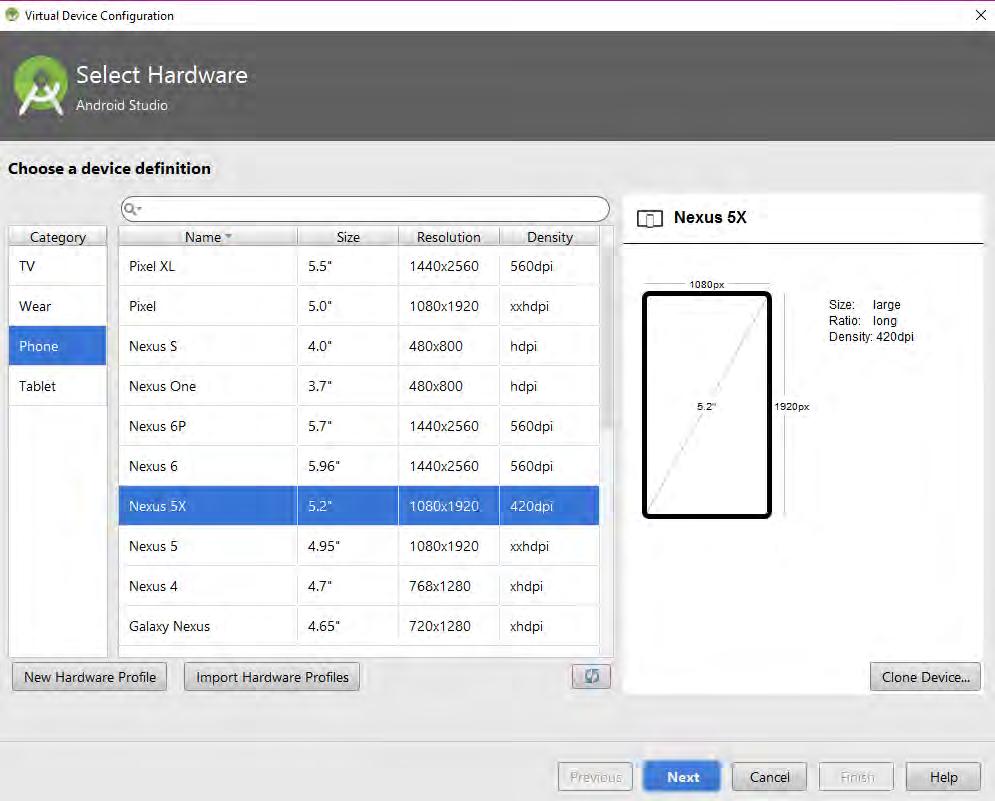Screen dimensions: 995x801
Task: Click the Category column header
Action: pos(58,237)
